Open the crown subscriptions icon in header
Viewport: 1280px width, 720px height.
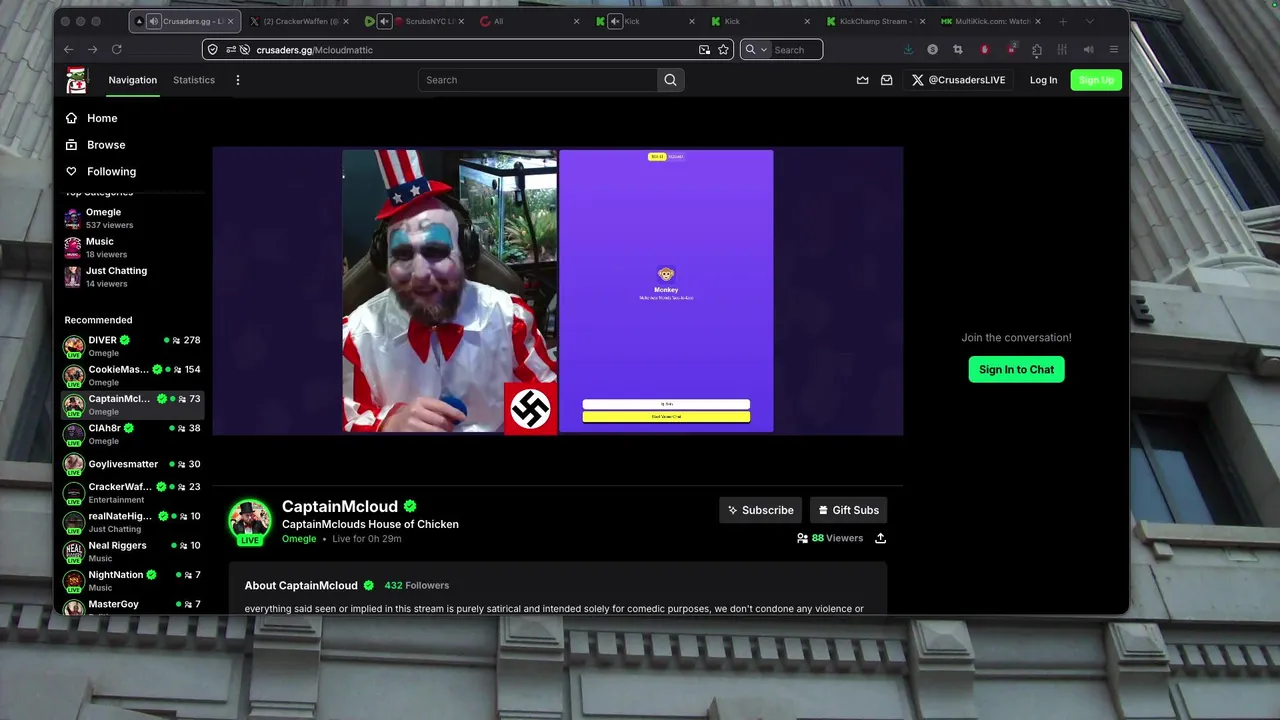[x=863, y=80]
